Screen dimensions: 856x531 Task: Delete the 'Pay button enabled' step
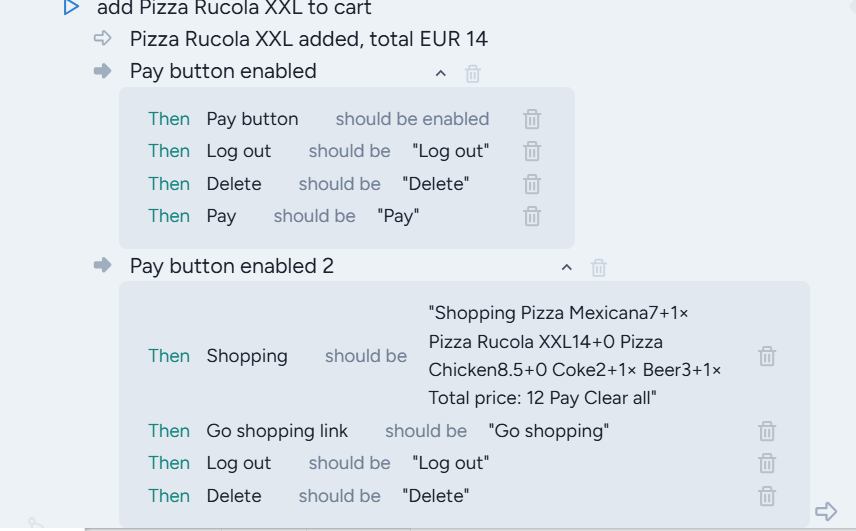tap(473, 73)
